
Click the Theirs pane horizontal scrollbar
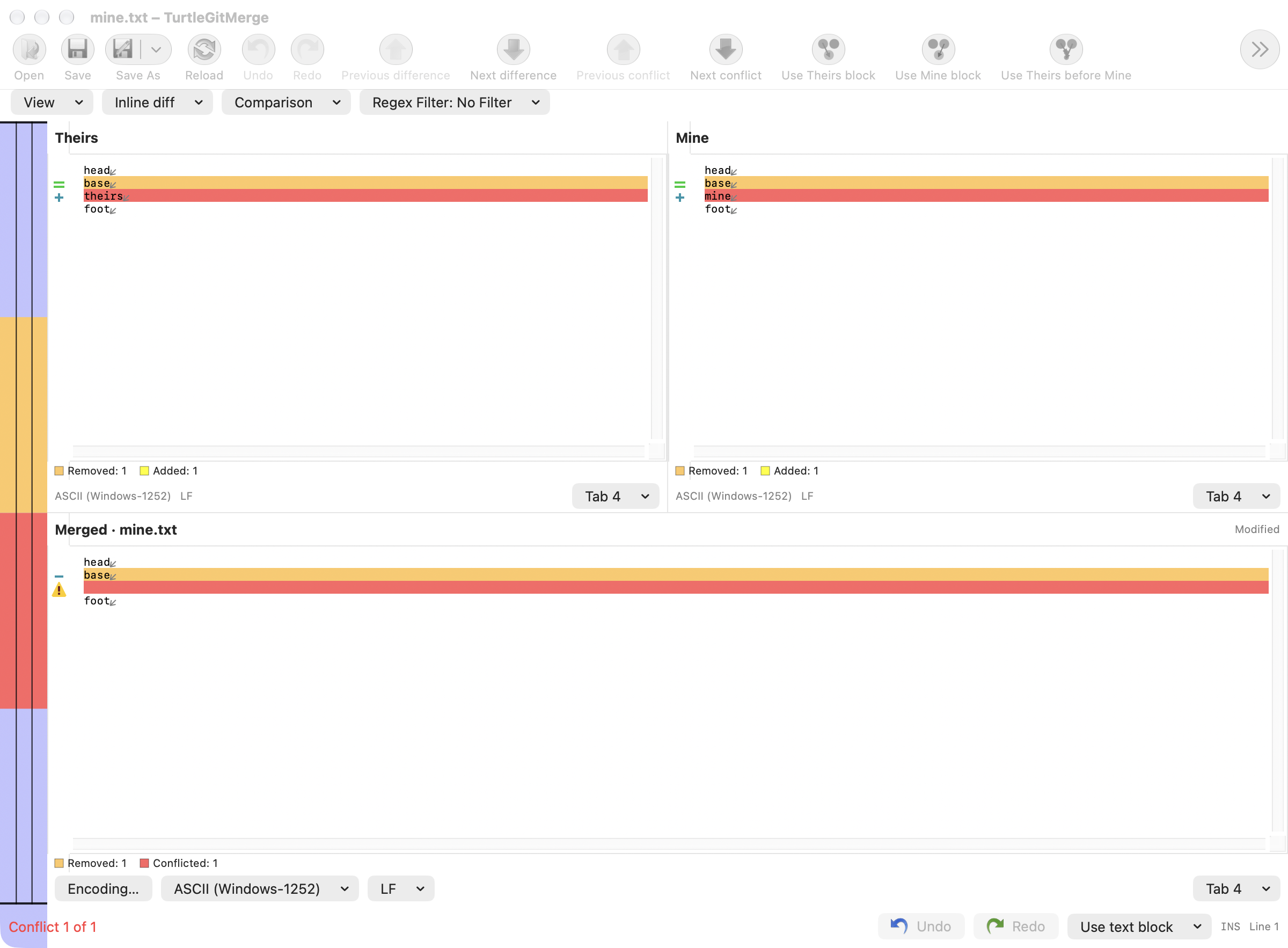coord(358,451)
